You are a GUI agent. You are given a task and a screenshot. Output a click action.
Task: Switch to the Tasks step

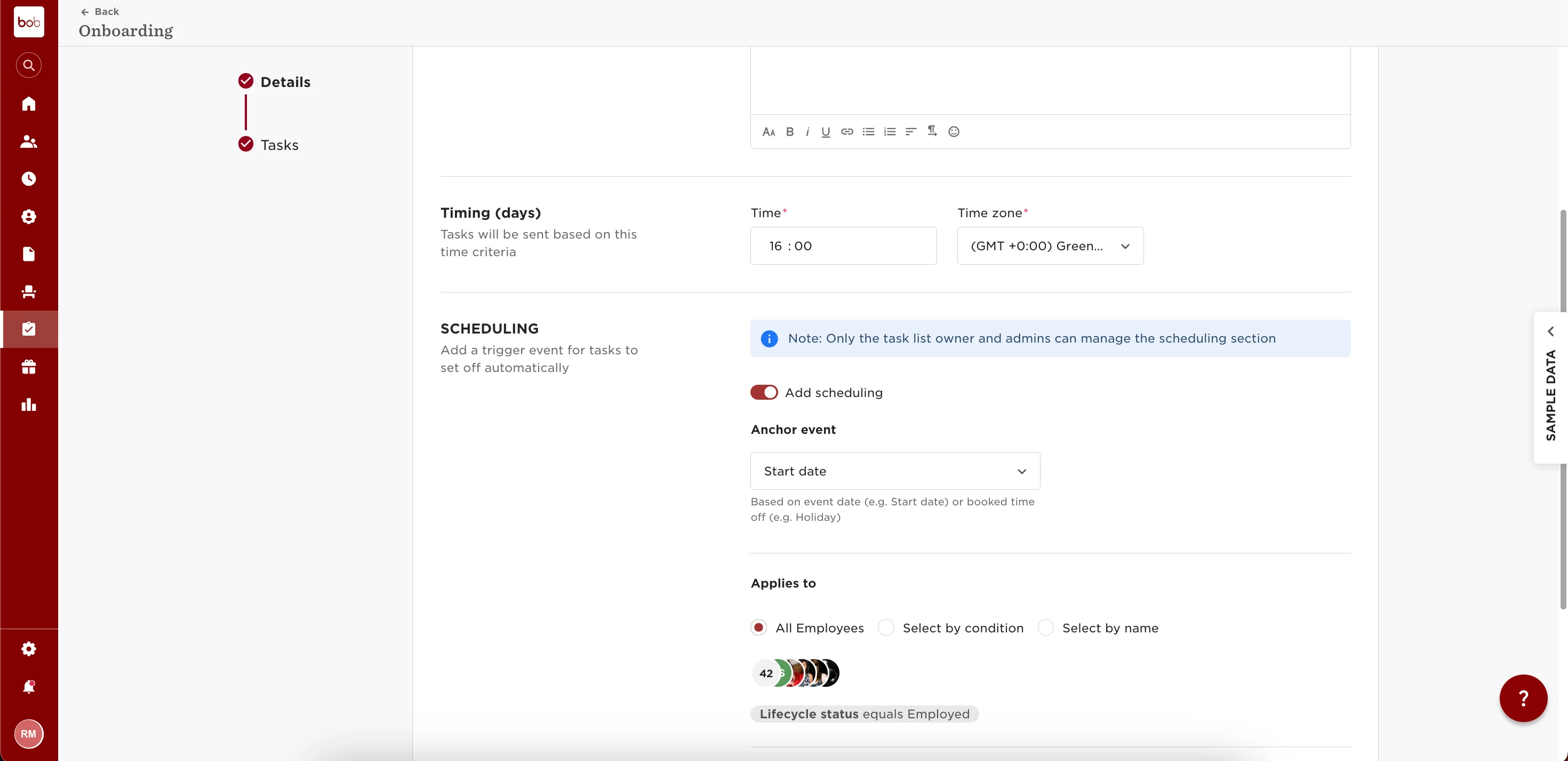[x=279, y=145]
